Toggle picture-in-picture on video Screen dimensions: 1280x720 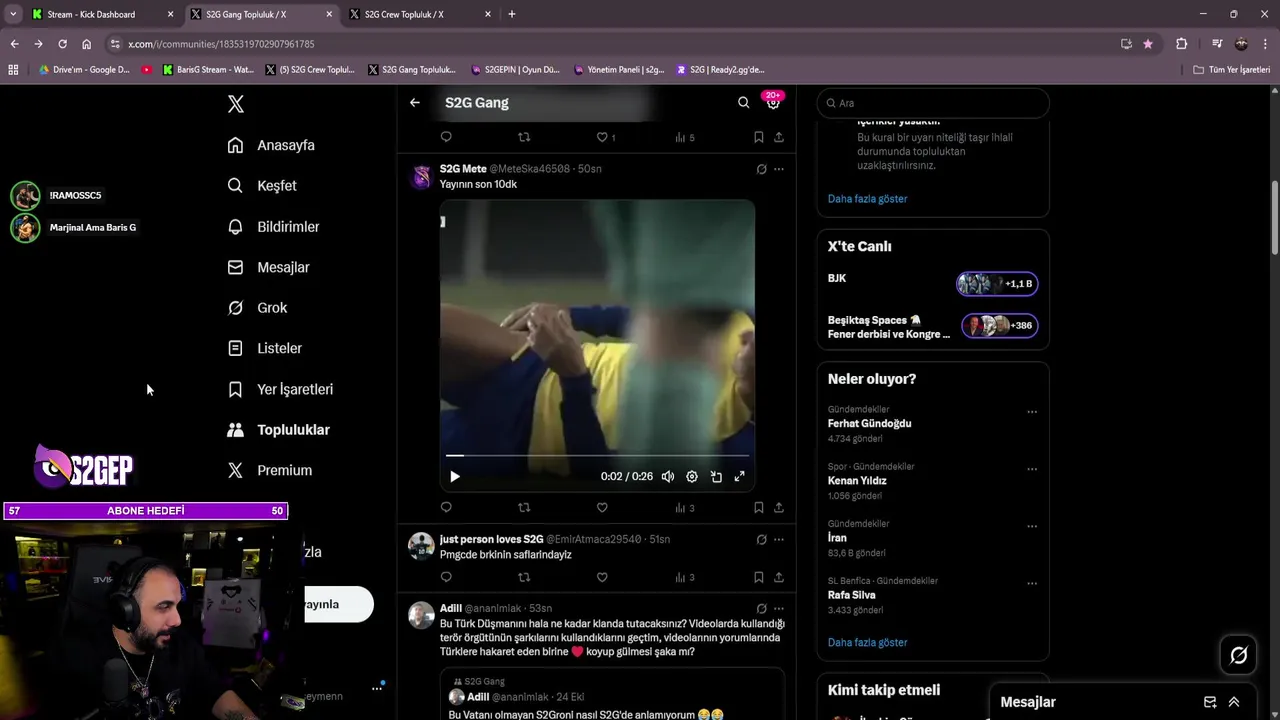click(x=716, y=477)
